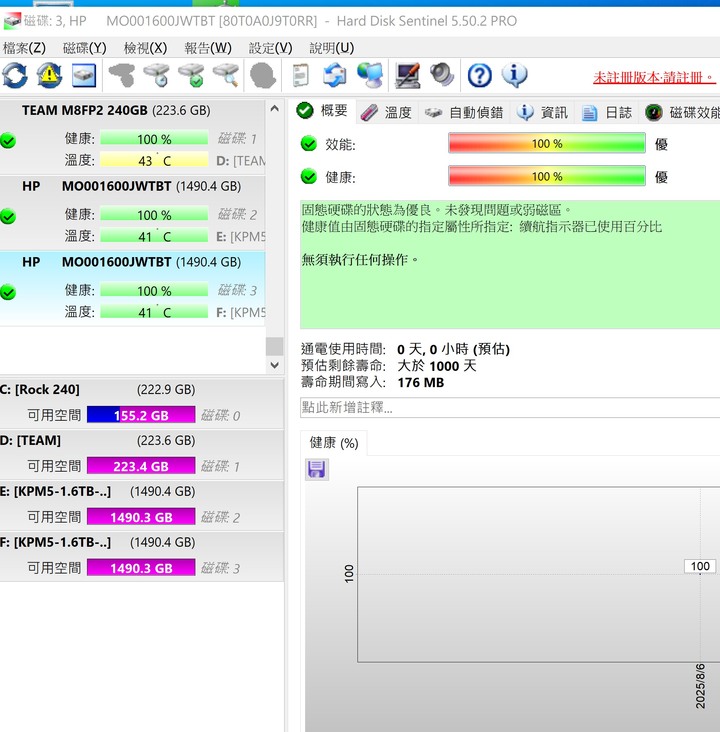This screenshot has width=720, height=732.
Task: Open the 檔案(Z) menu
Action: point(24,48)
